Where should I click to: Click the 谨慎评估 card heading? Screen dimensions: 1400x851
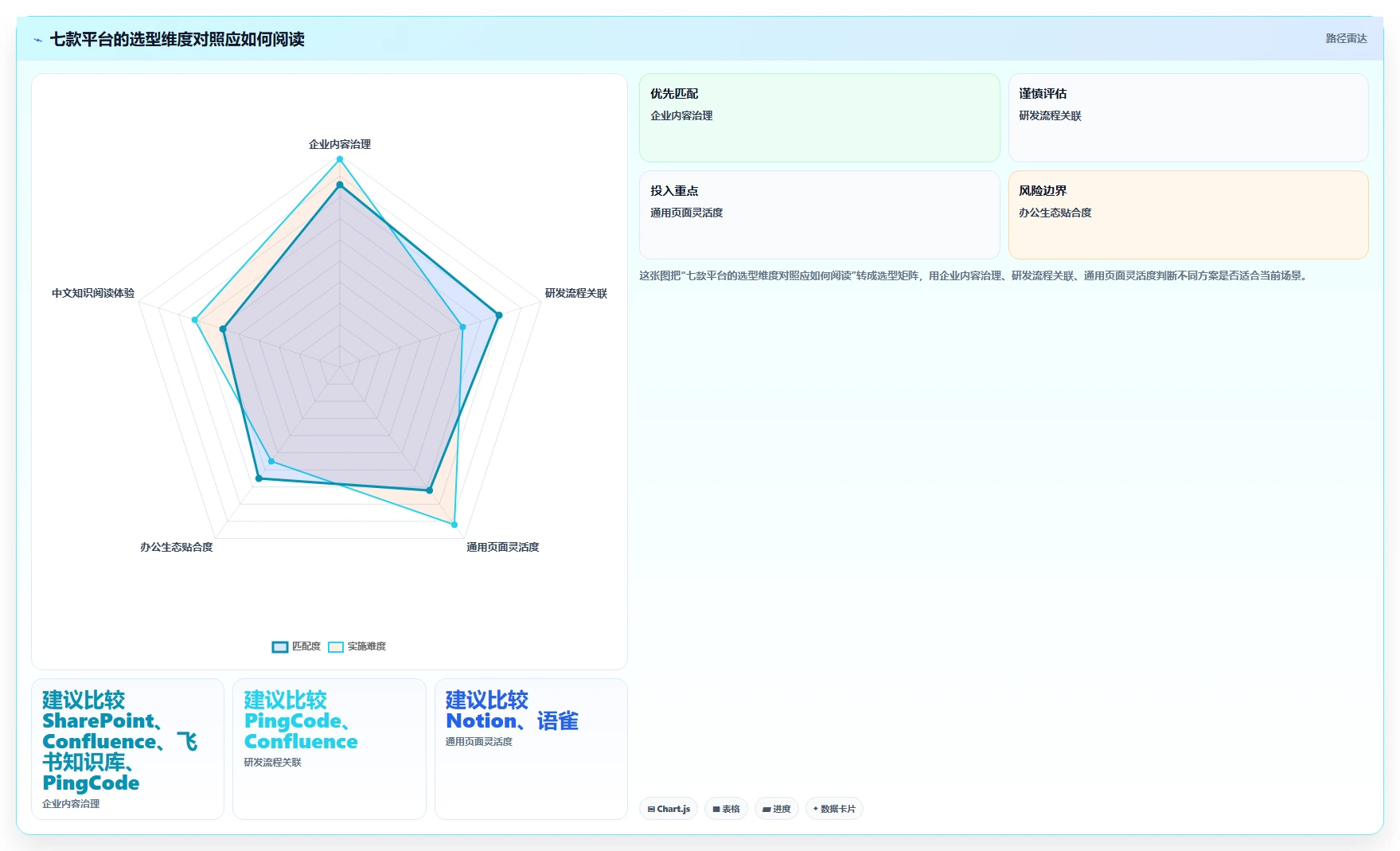click(1043, 94)
